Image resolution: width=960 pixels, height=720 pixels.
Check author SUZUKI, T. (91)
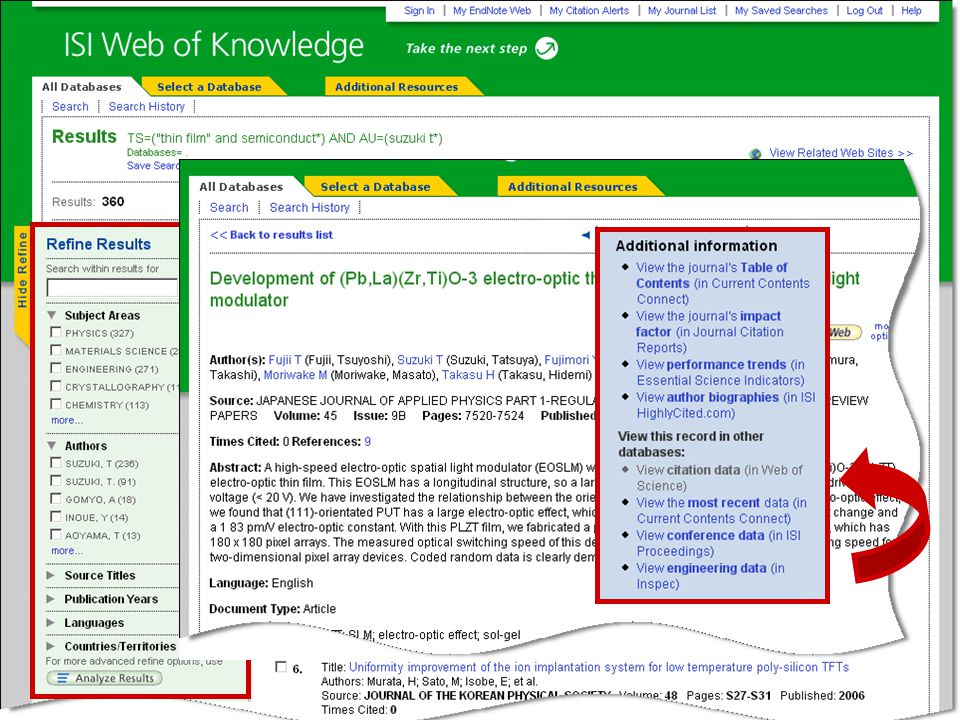coord(56,481)
